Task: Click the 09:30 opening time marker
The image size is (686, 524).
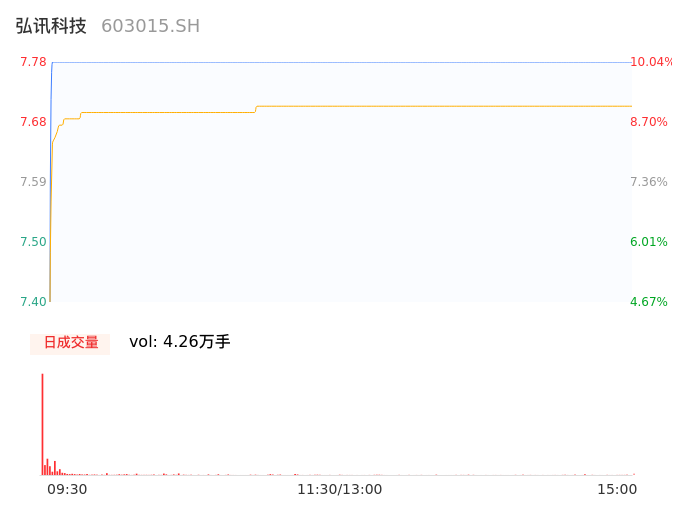Action: 67,489
